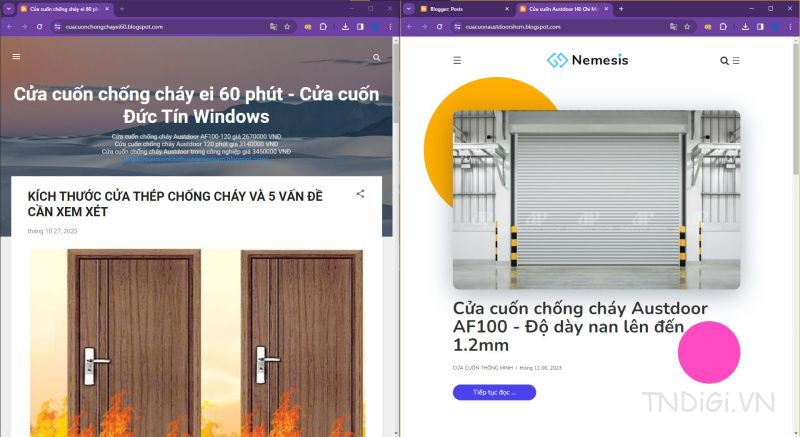Click the Nemesis logo
This screenshot has width=800, height=437.
[588, 60]
